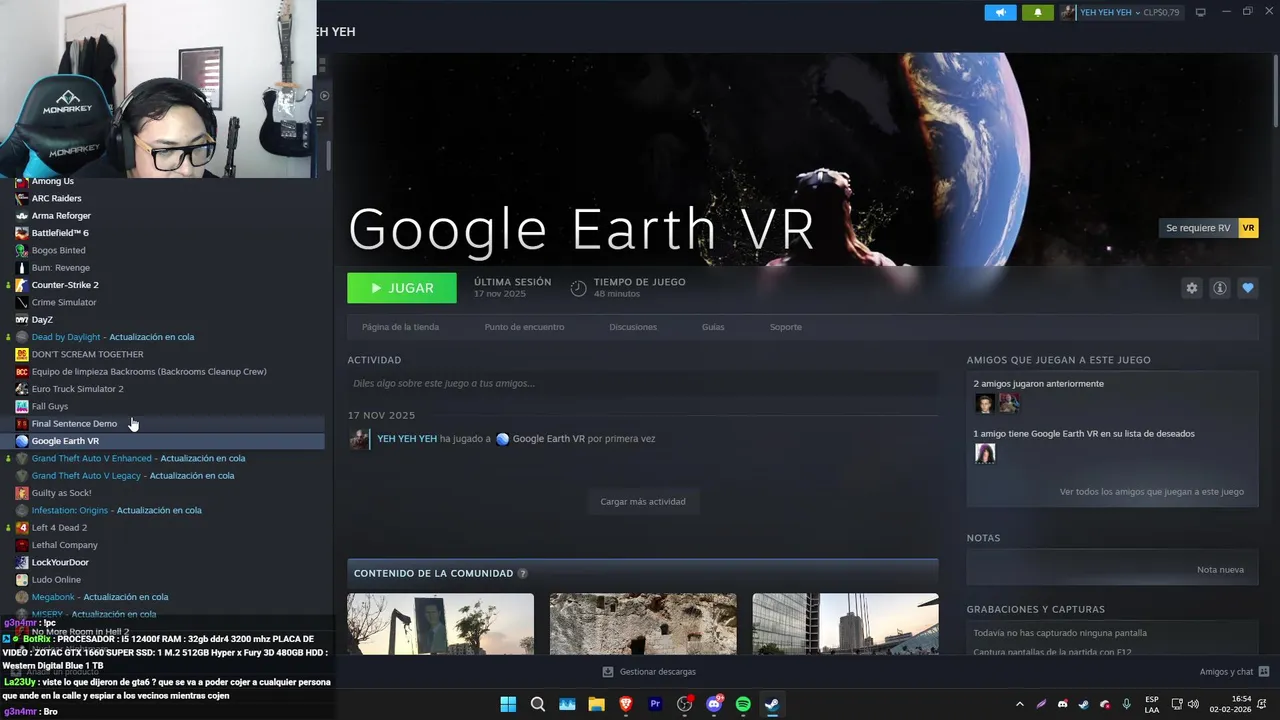Select Bogos Binted in library list

(x=58, y=250)
